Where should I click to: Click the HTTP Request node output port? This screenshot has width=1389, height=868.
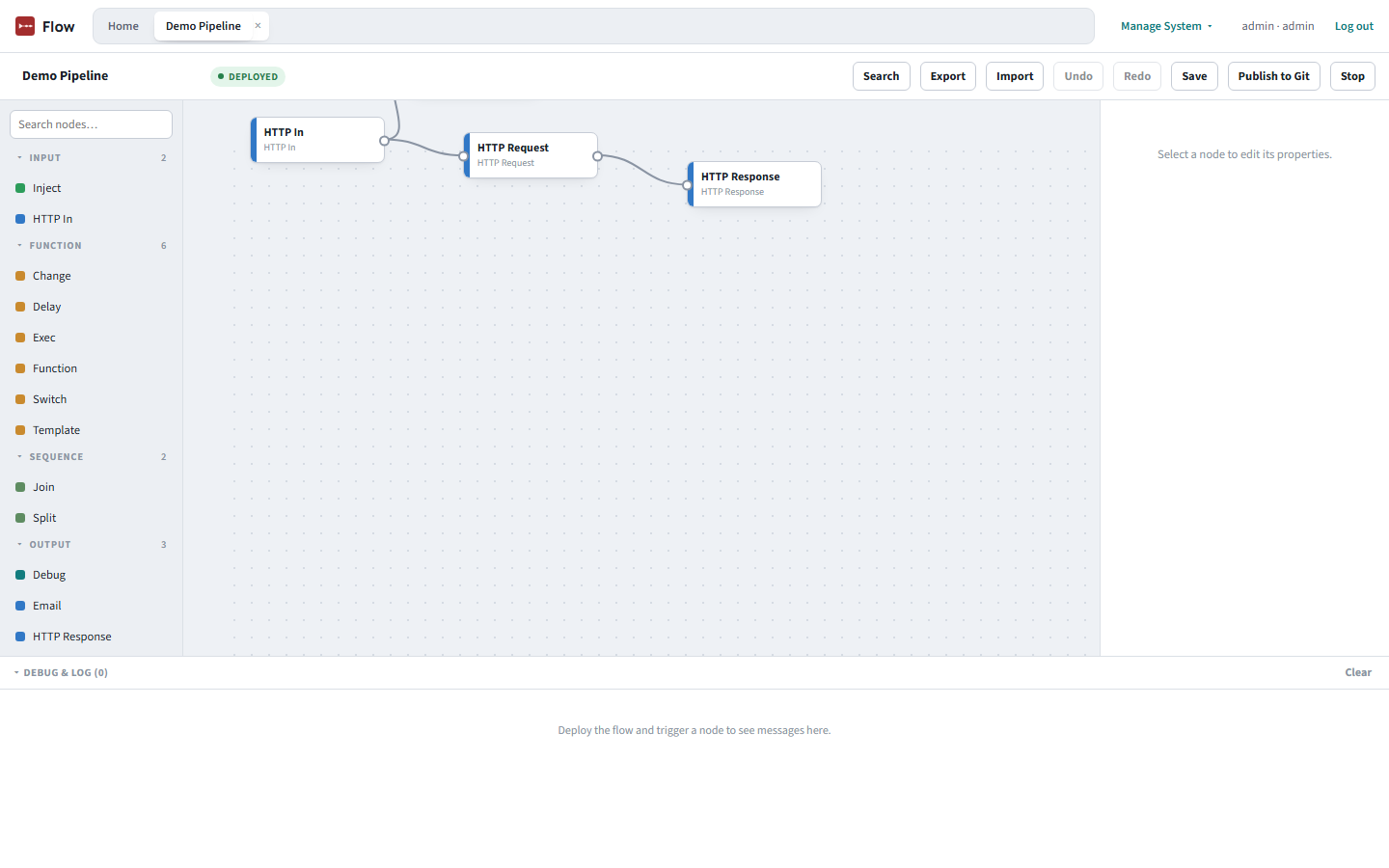597,156
